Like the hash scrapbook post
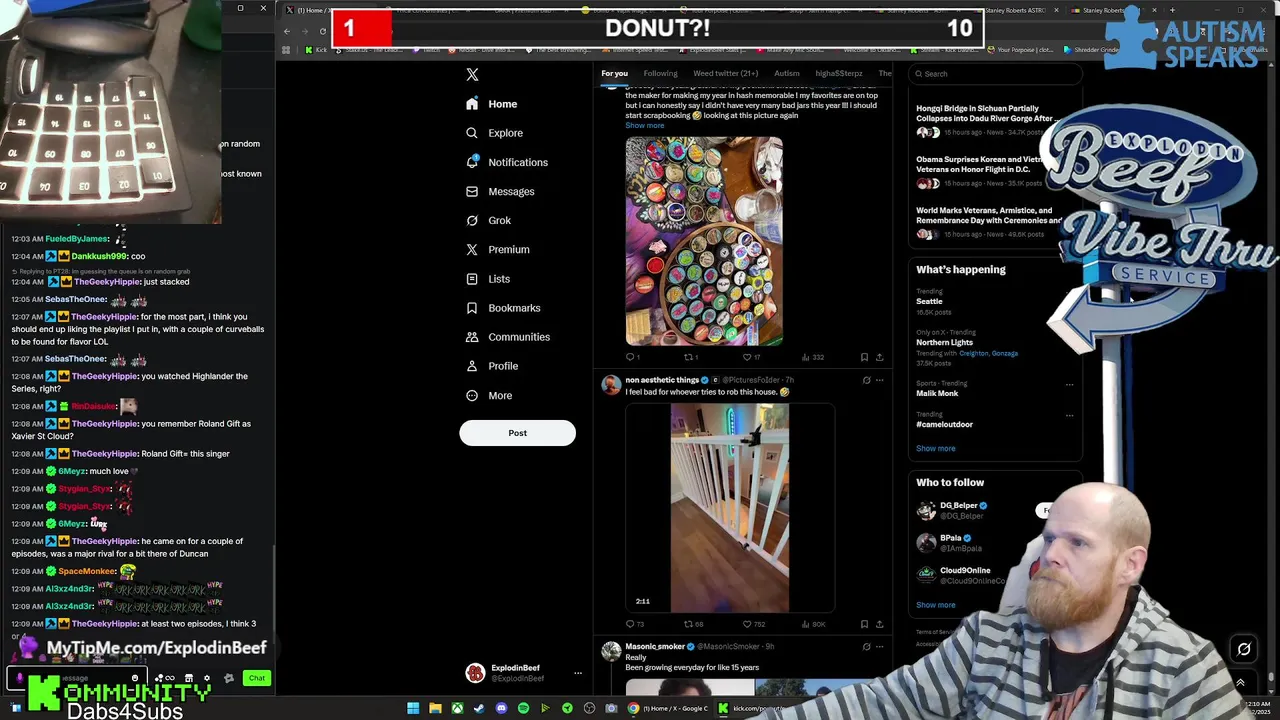Image resolution: width=1280 pixels, height=720 pixels. point(750,357)
